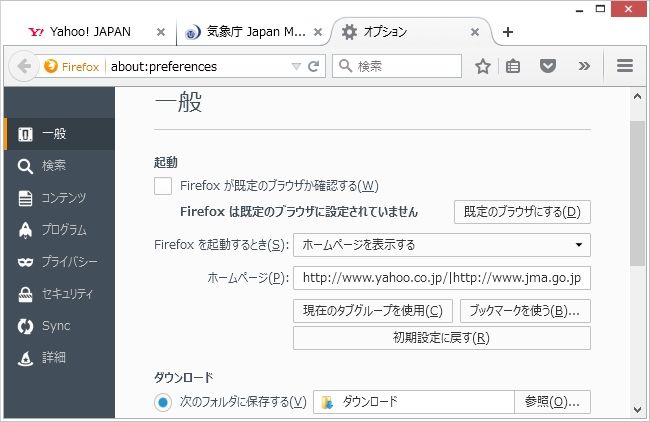
Task: Open the コンテンツ preferences pane label
Action: pos(64,198)
